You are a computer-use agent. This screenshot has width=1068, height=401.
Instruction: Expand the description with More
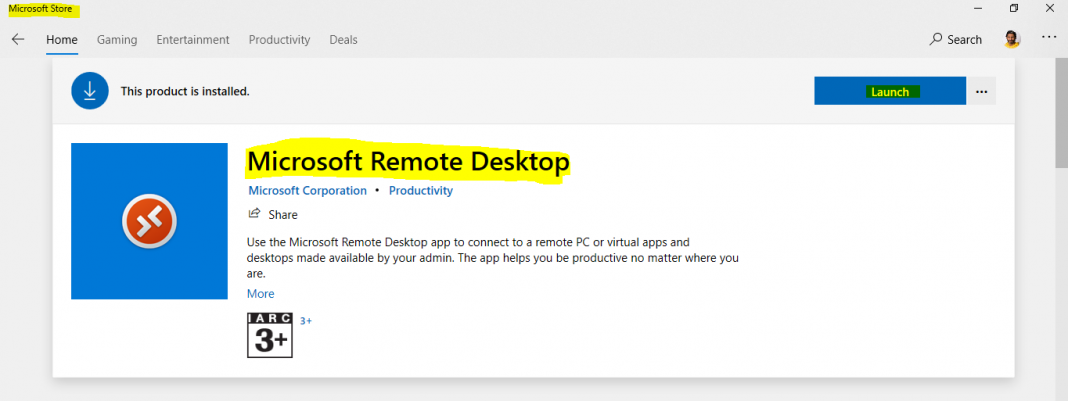[260, 294]
